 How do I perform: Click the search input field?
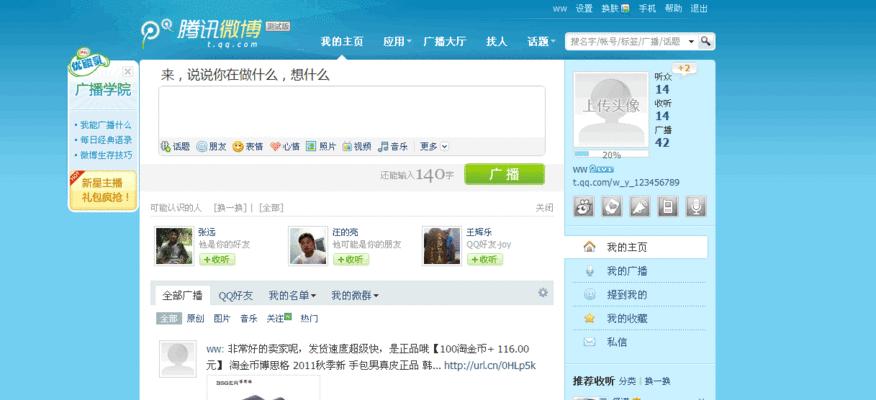(625, 41)
